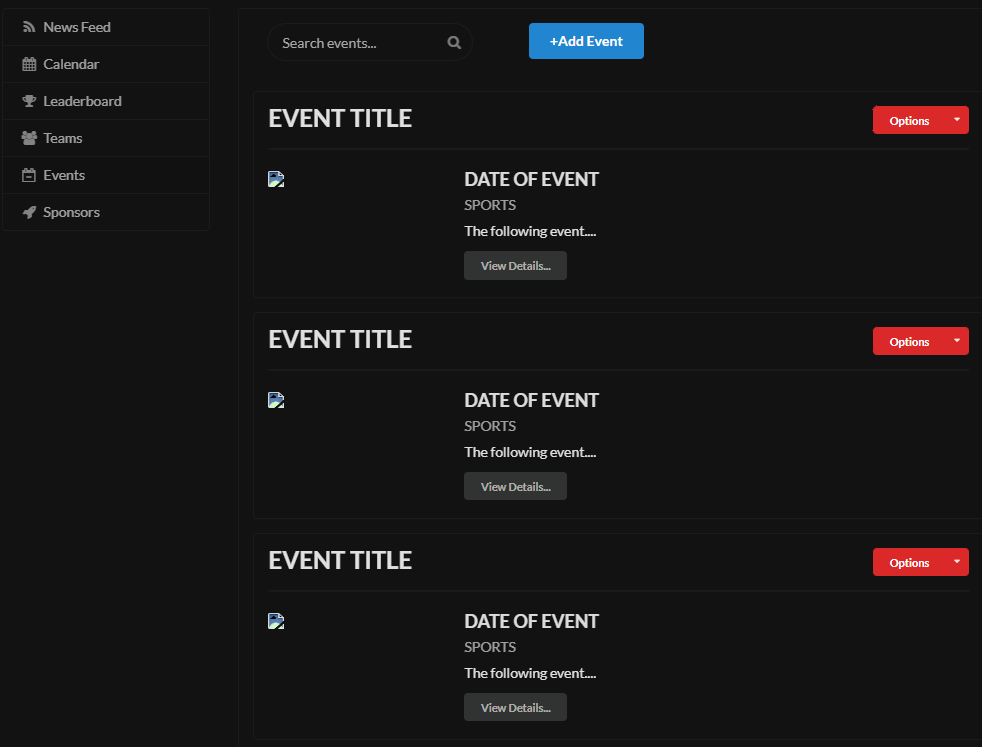Expand the second event's Options dropdown arrow
982x747 pixels.
coord(956,341)
